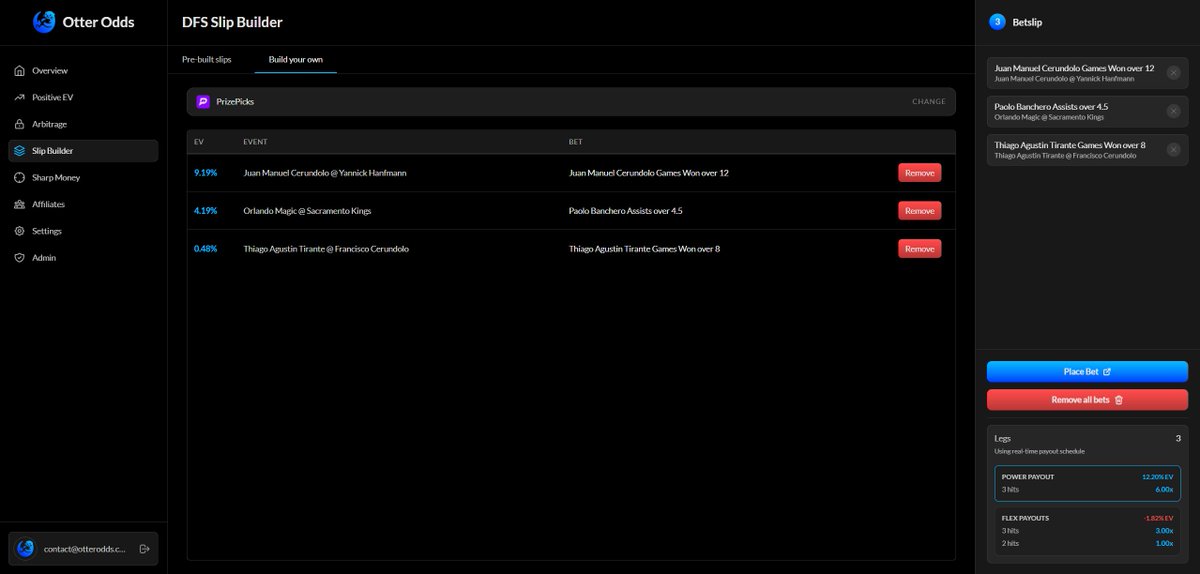Select Slip Builder in sidebar

[83, 151]
